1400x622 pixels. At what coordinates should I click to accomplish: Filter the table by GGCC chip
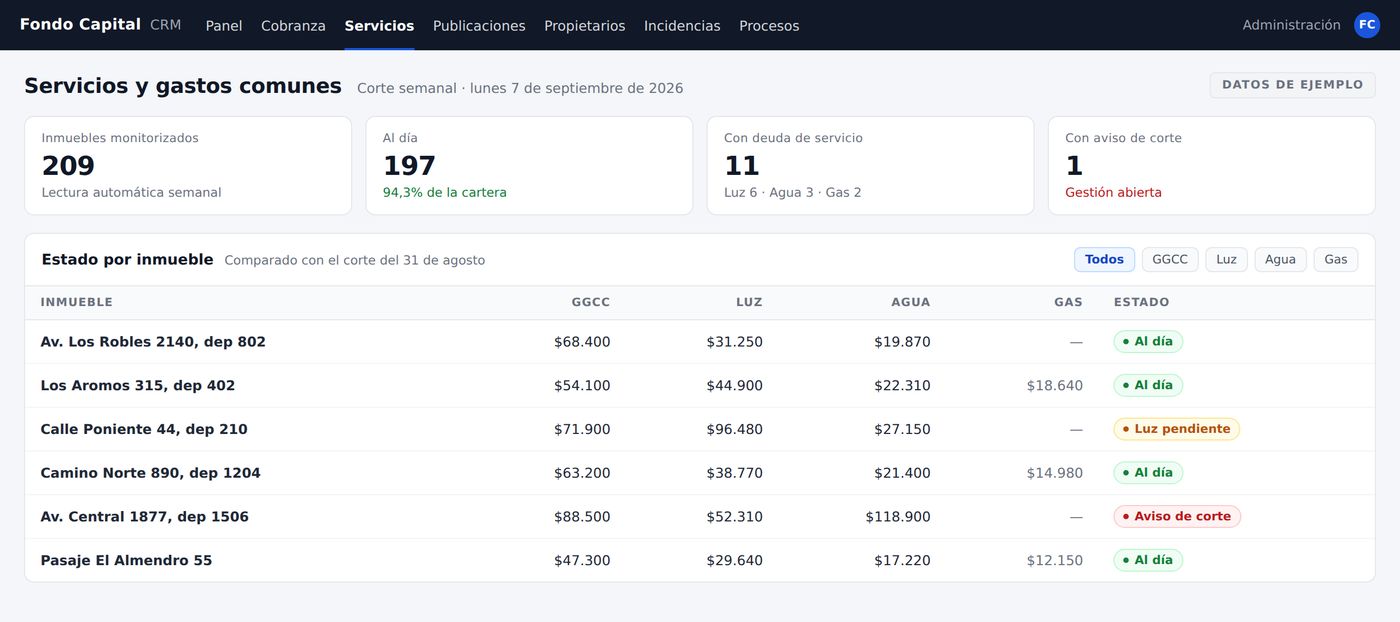1170,260
